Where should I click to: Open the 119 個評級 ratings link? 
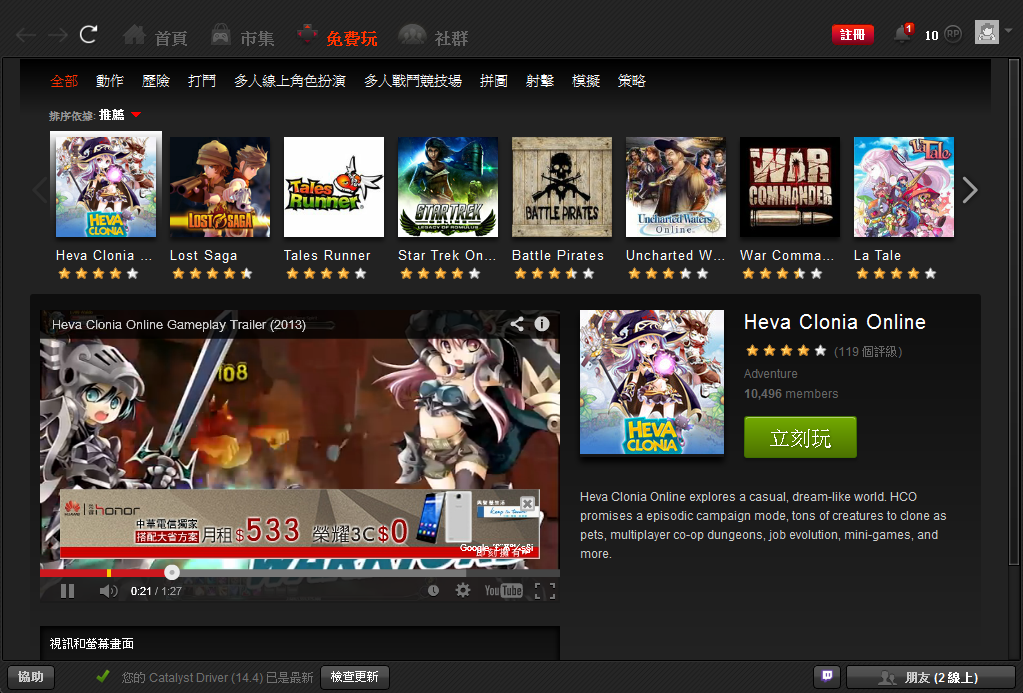pyautogui.click(x=868, y=352)
